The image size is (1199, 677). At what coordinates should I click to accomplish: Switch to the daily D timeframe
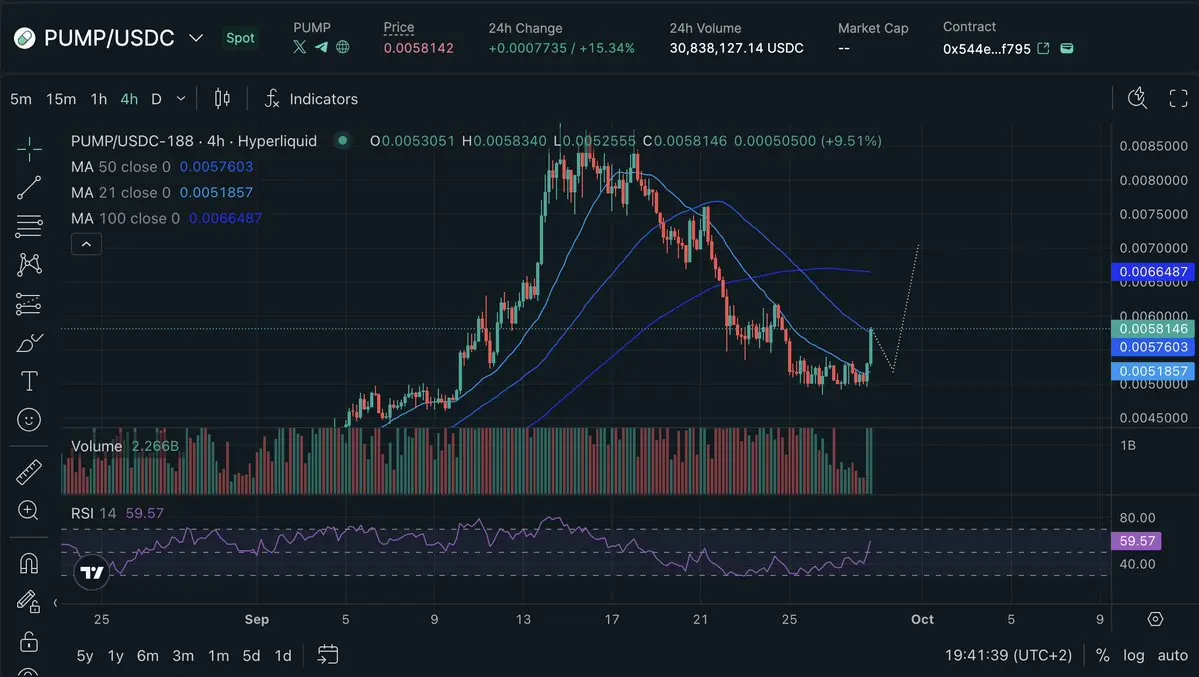coord(156,99)
